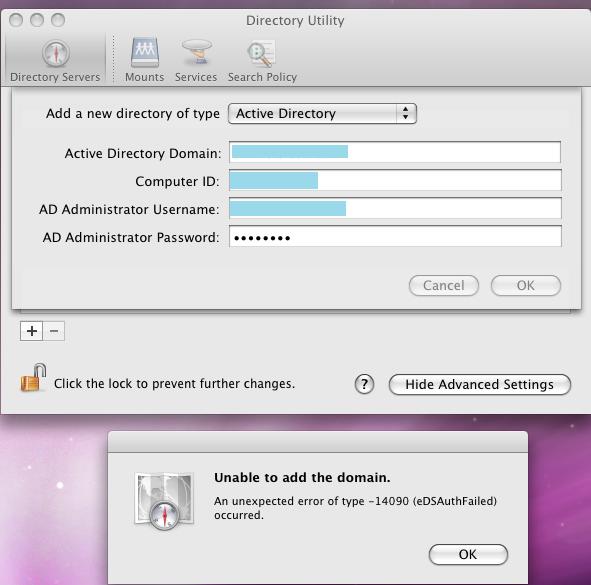Click OK in the add directory sheet

(x=526, y=285)
